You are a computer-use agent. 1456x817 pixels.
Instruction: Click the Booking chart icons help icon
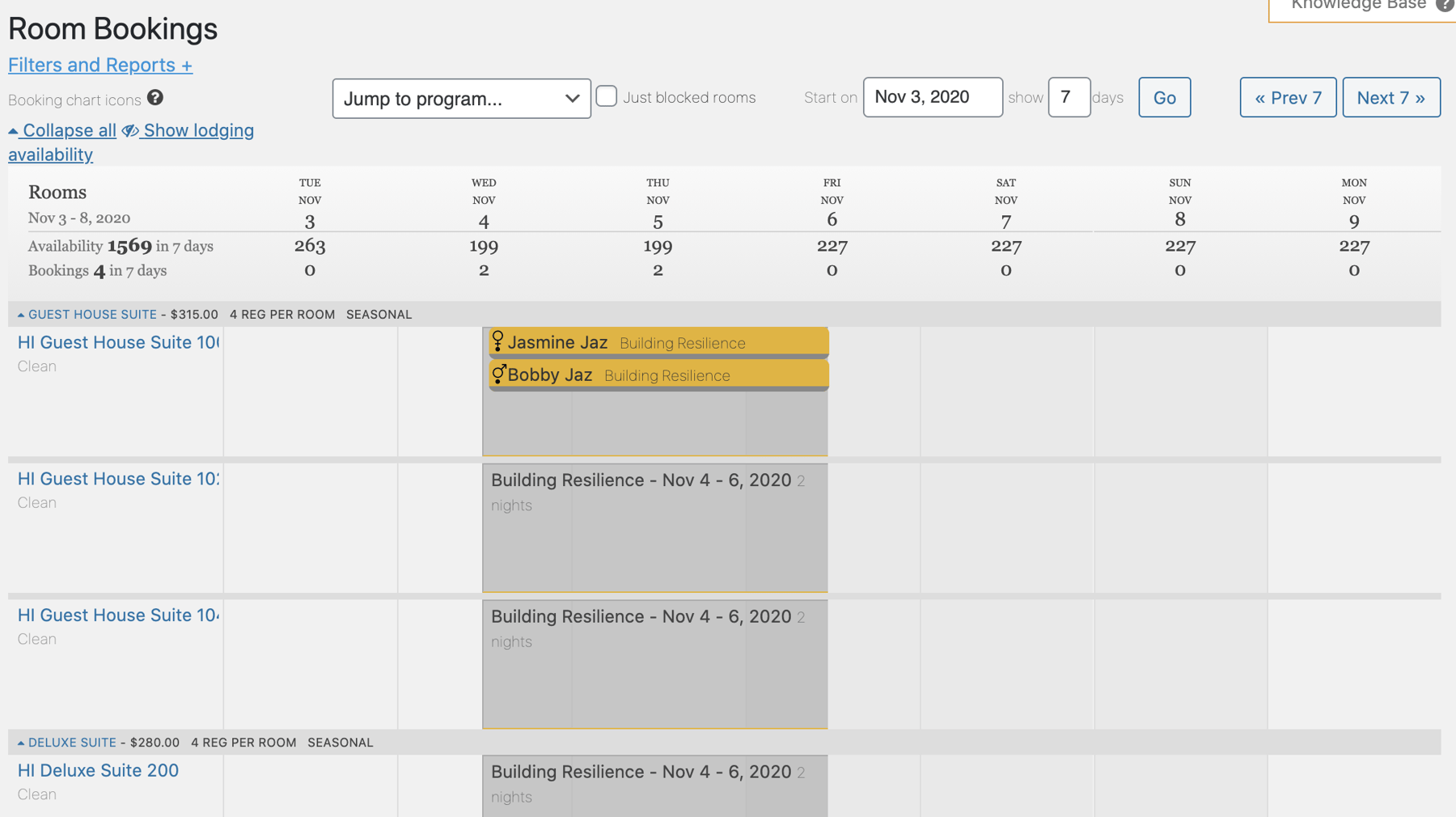pos(155,98)
